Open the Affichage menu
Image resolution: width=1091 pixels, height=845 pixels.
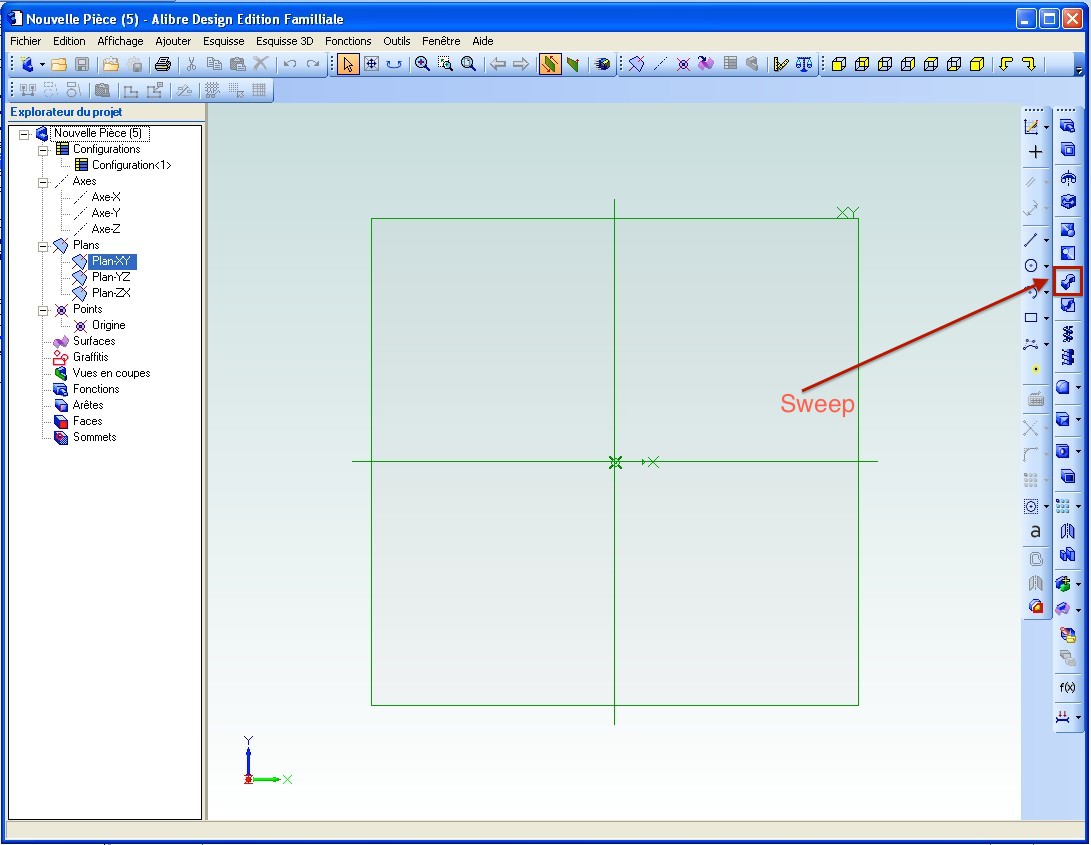click(x=120, y=41)
